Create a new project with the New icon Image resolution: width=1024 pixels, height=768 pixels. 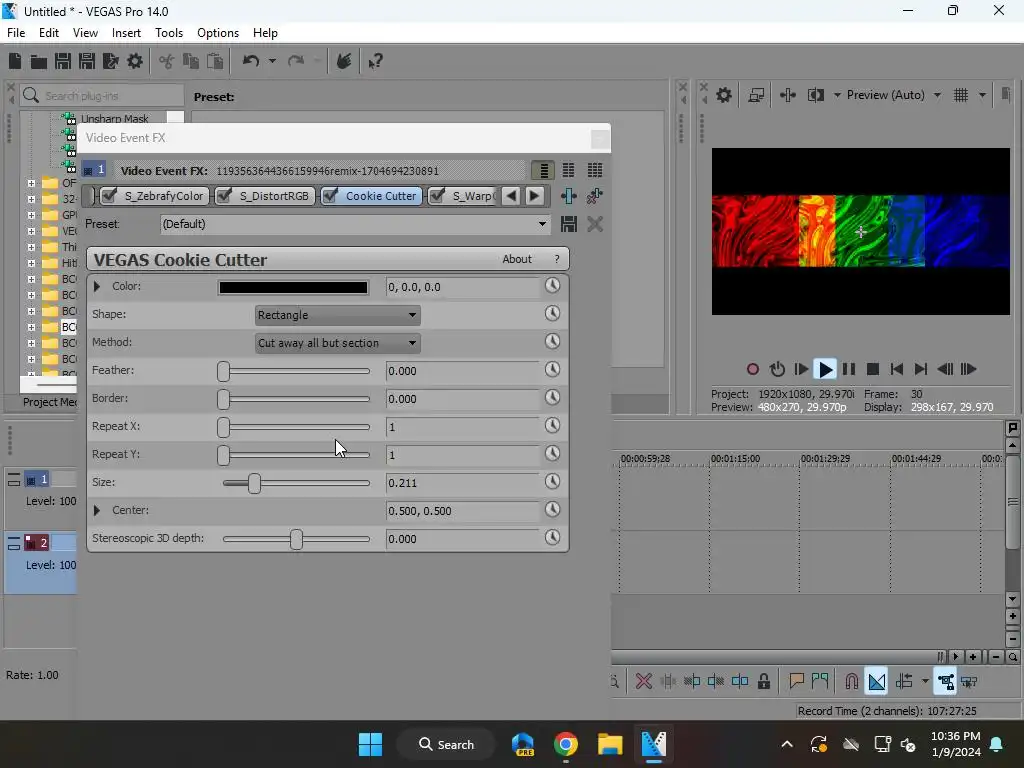point(14,61)
